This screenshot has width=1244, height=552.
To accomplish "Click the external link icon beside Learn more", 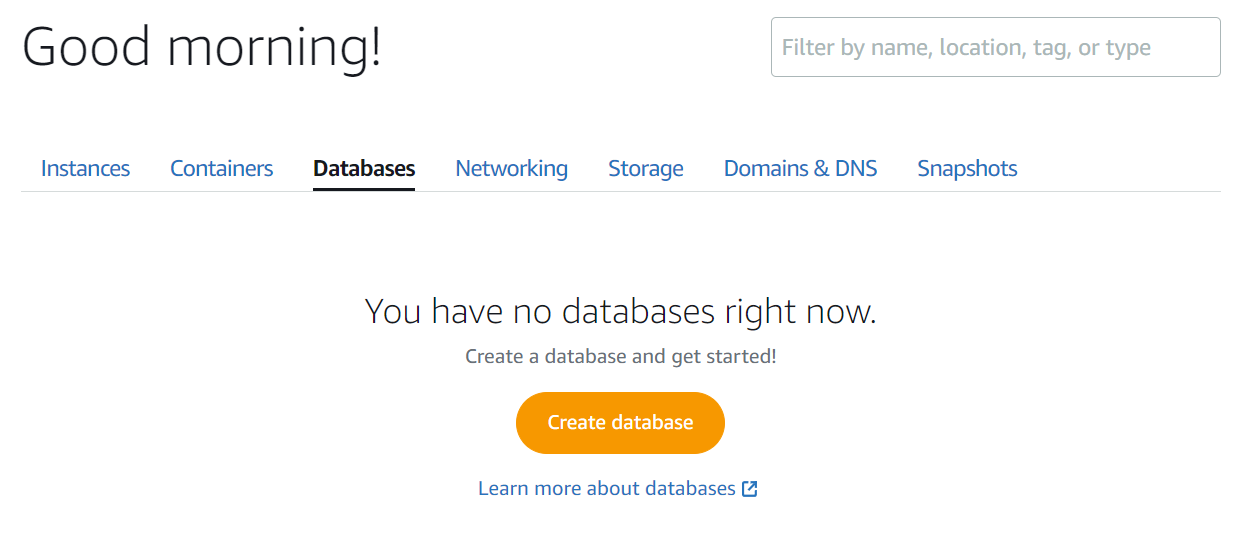I will click(x=749, y=489).
